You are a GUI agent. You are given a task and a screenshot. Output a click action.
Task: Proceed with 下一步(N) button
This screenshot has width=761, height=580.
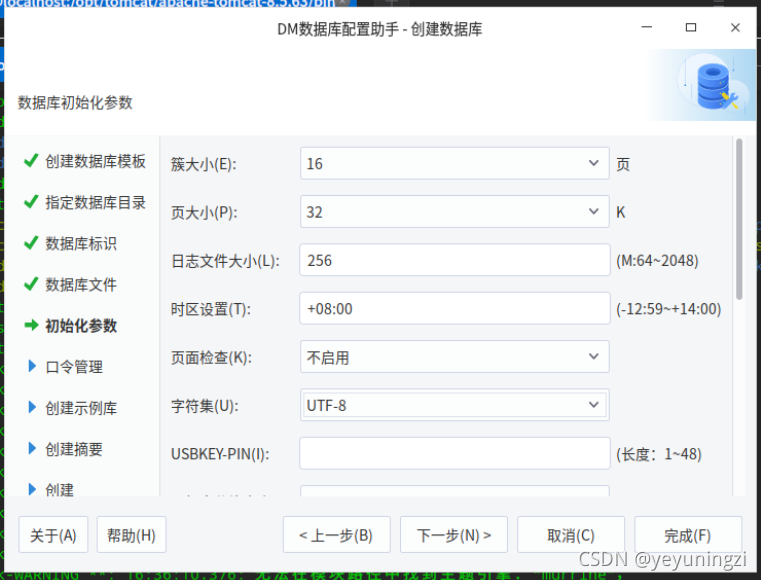(x=454, y=535)
